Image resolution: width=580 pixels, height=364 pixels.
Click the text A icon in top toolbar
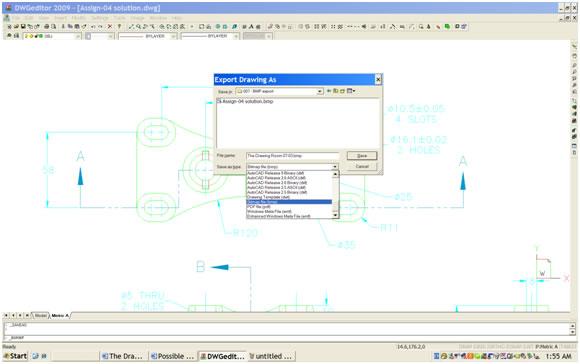tap(251, 27)
